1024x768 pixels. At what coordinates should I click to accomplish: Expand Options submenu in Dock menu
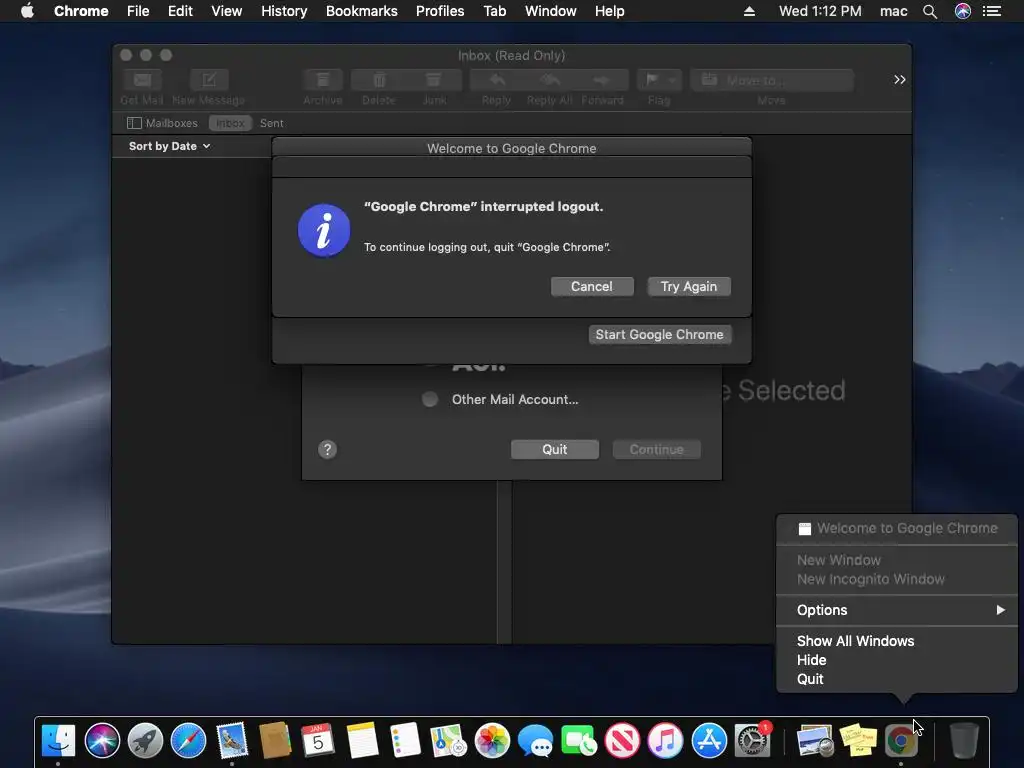pyautogui.click(x=897, y=610)
